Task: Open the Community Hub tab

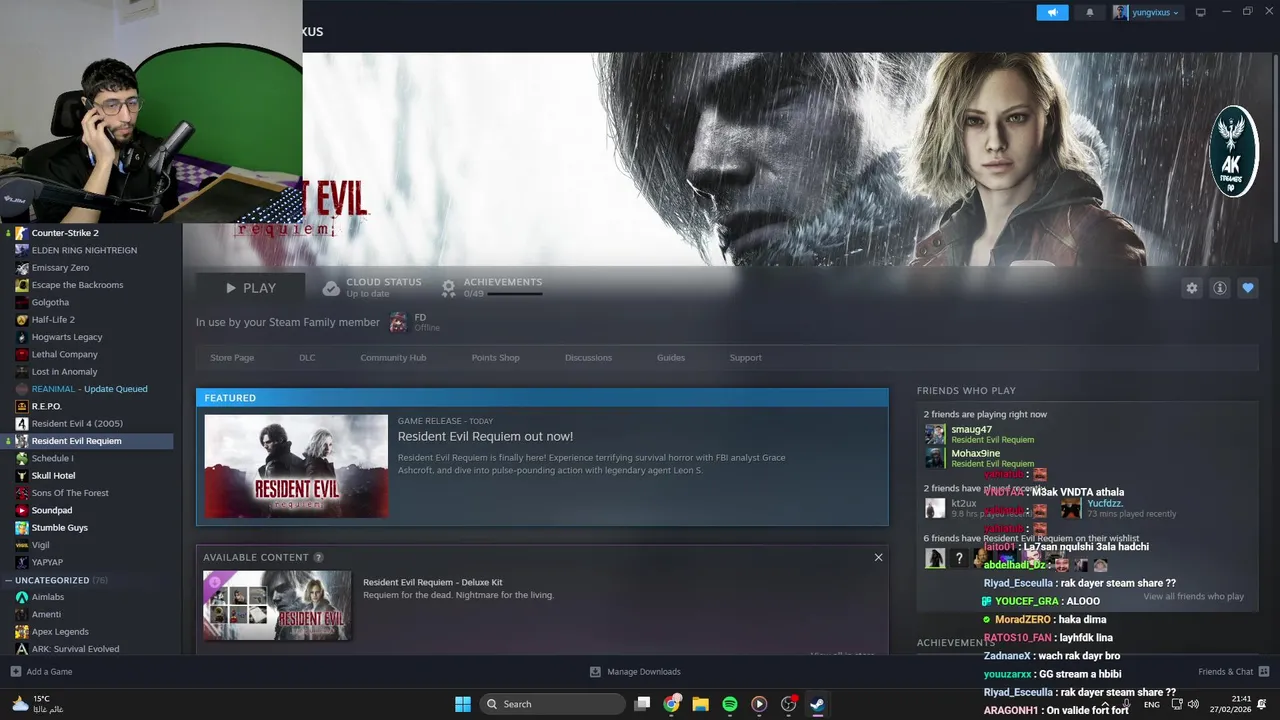Action: point(393,357)
